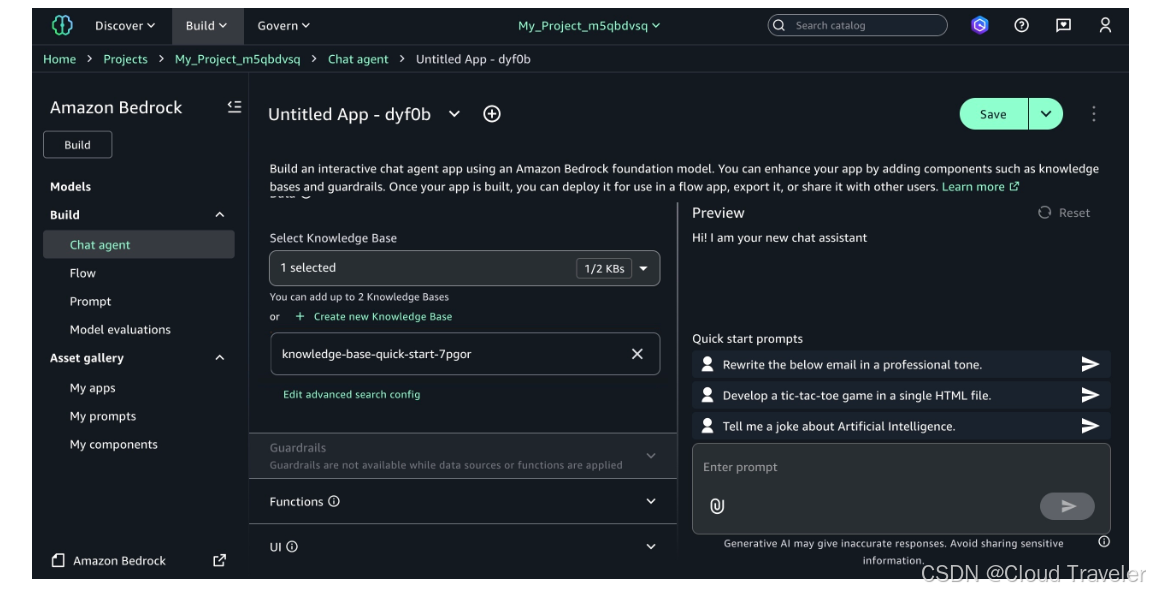Open the Govern dropdown menu
Viewport: 1150px width, 594px height.
(283, 26)
